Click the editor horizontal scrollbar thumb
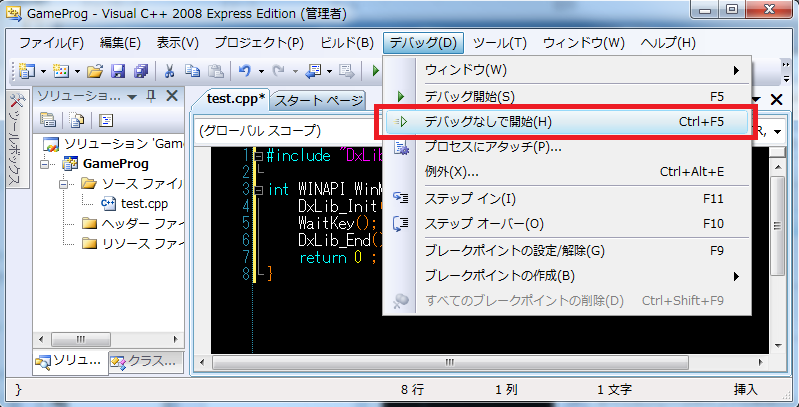This screenshot has width=799, height=407. 450,362
